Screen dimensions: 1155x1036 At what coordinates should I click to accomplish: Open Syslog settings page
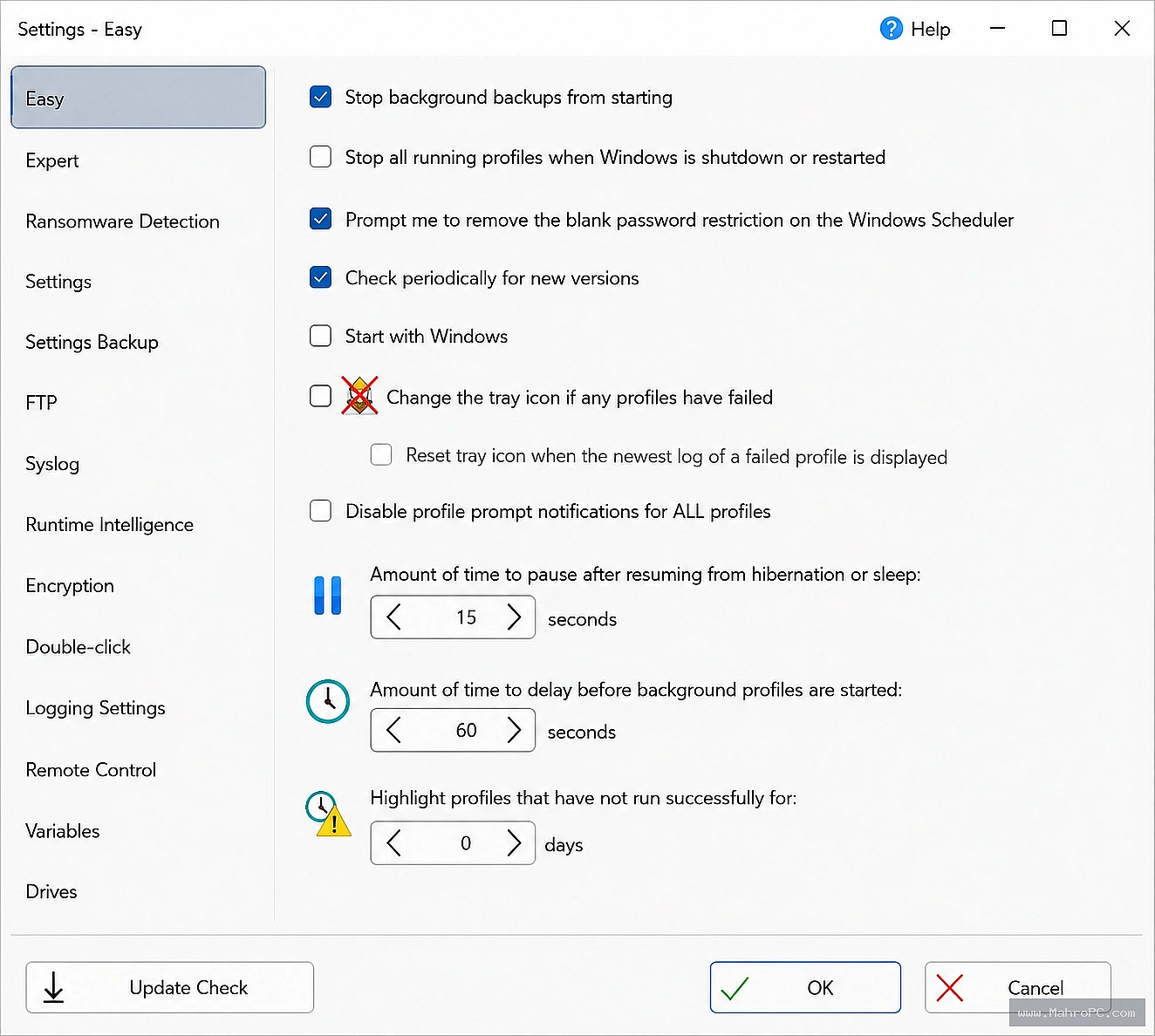click(x=52, y=464)
